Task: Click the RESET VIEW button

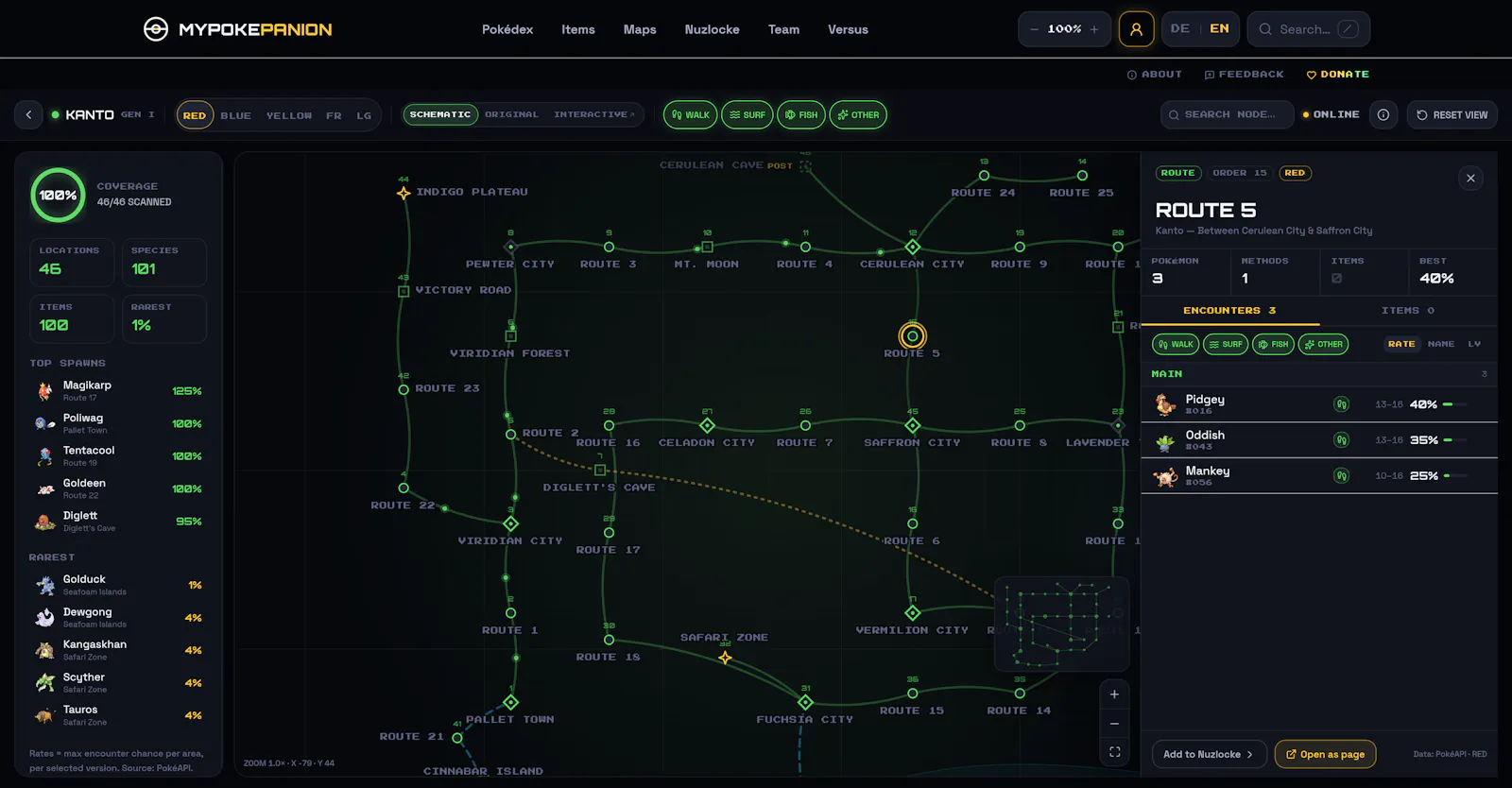Action: [x=1452, y=114]
